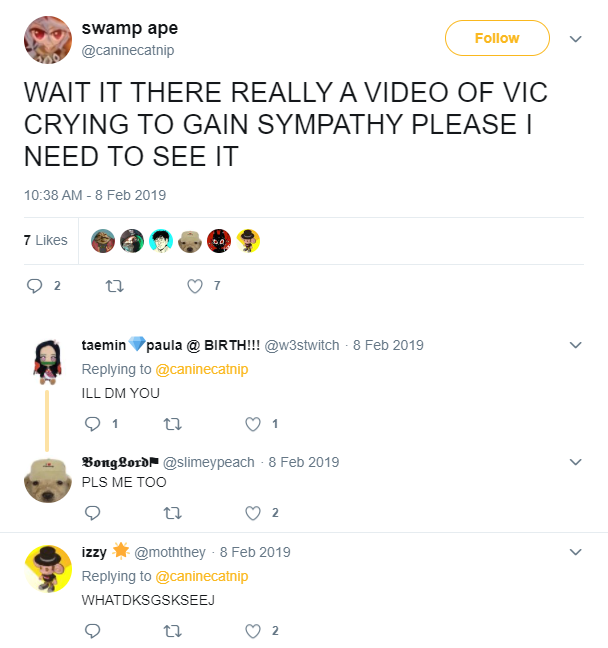Follow swamp ape's account
This screenshot has height=648, width=608.
point(497,38)
